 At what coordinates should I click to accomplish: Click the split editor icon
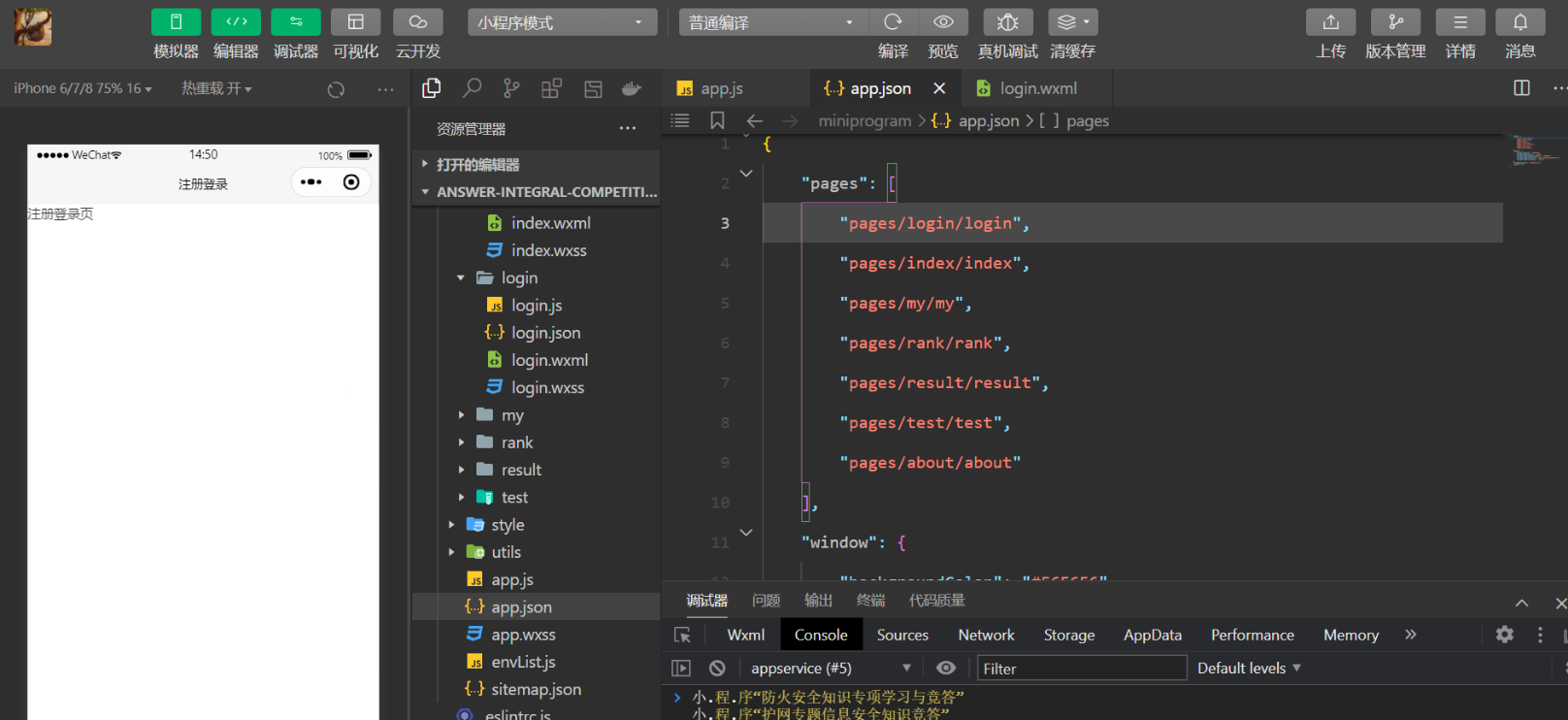click(1521, 88)
